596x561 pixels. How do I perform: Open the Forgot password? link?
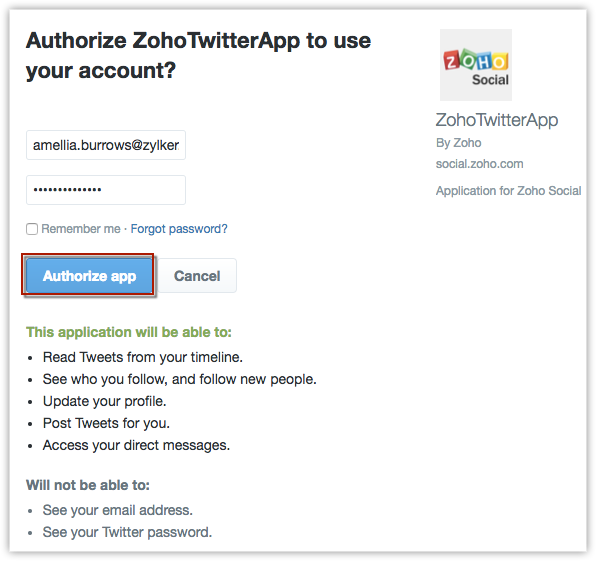(x=179, y=229)
